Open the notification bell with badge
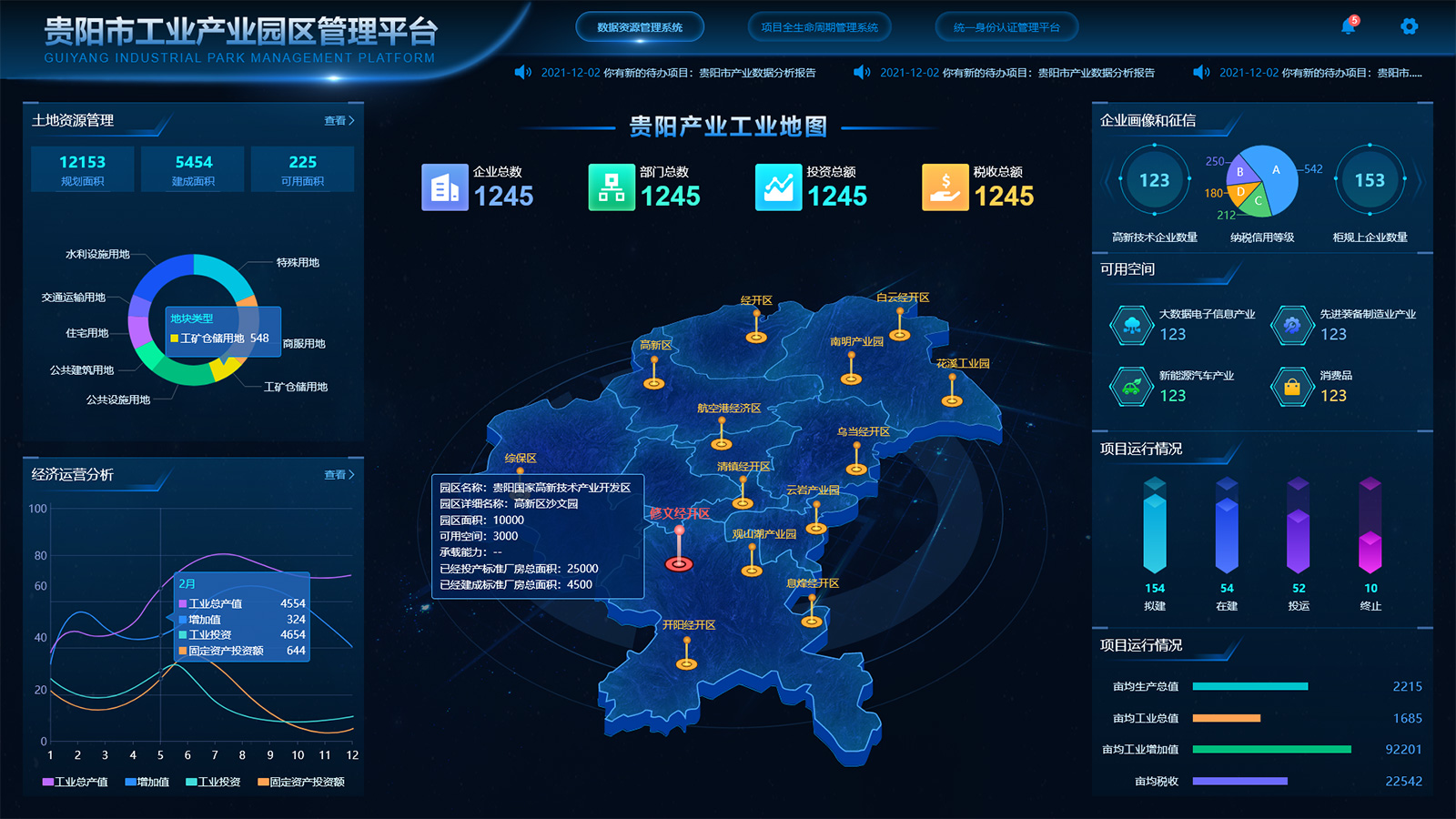1456x819 pixels. click(x=1348, y=26)
